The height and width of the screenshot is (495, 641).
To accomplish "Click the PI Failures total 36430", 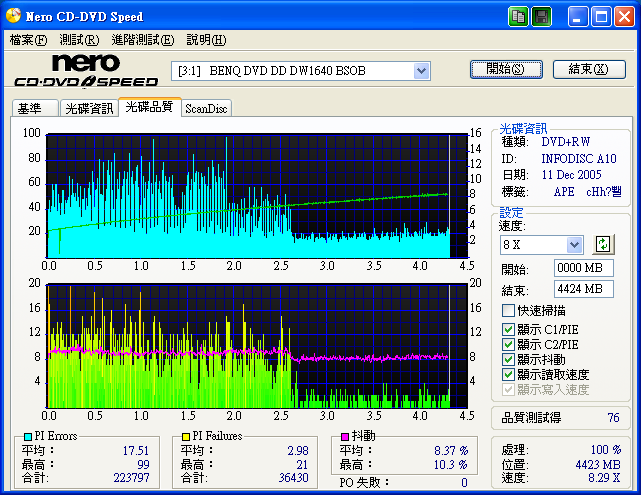I will tap(294, 478).
